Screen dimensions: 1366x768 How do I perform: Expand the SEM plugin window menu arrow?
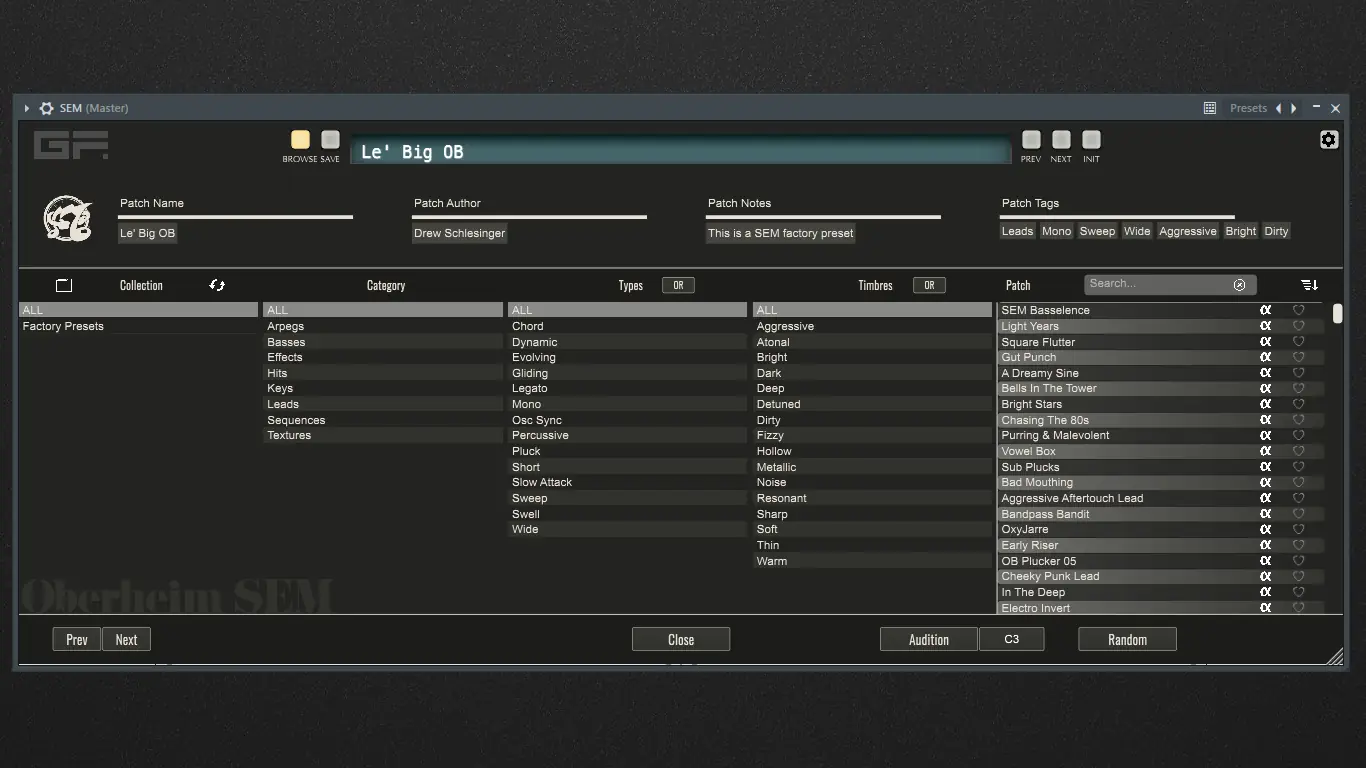[27, 108]
